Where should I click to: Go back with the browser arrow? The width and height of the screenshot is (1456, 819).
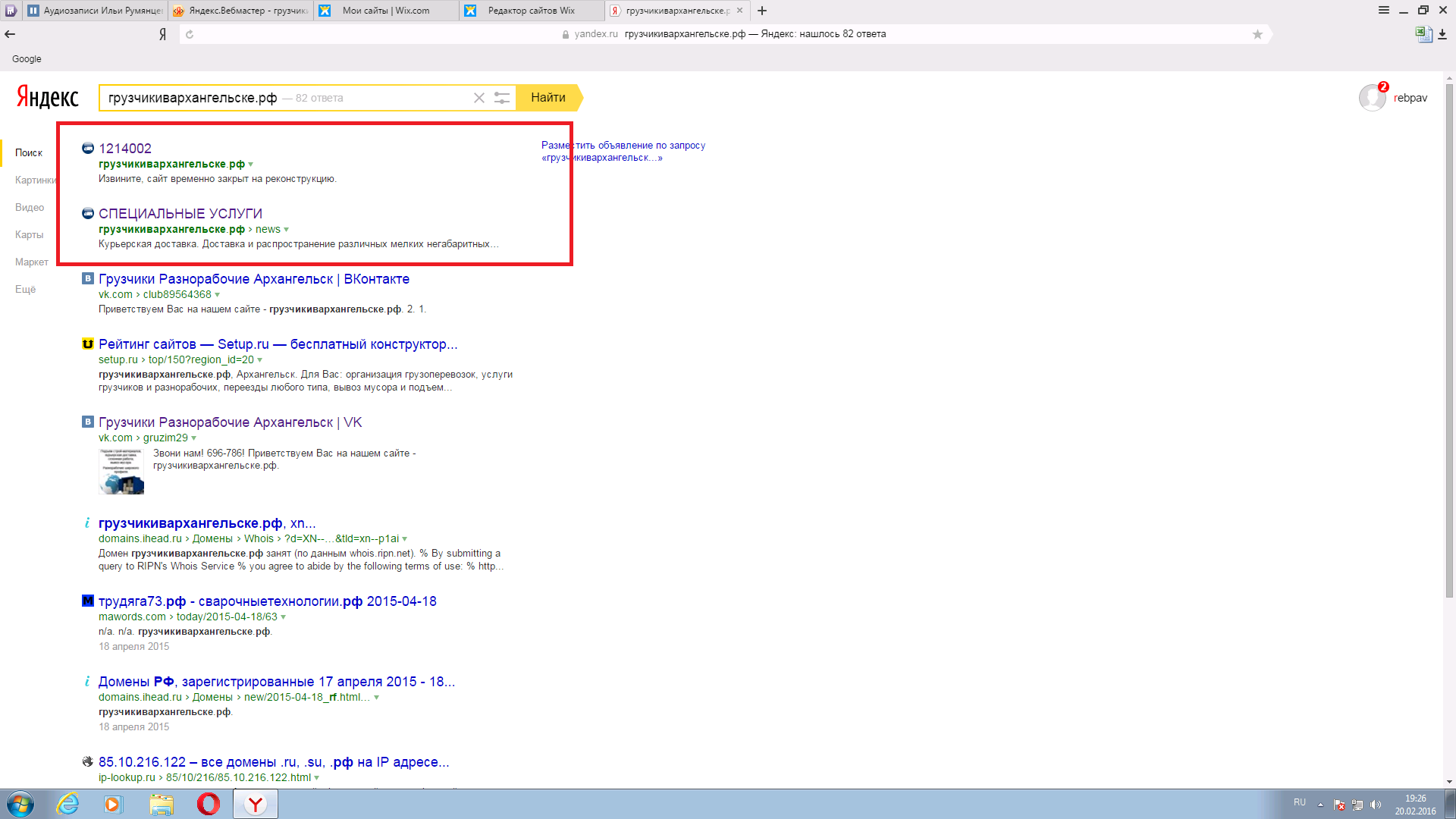(10, 34)
